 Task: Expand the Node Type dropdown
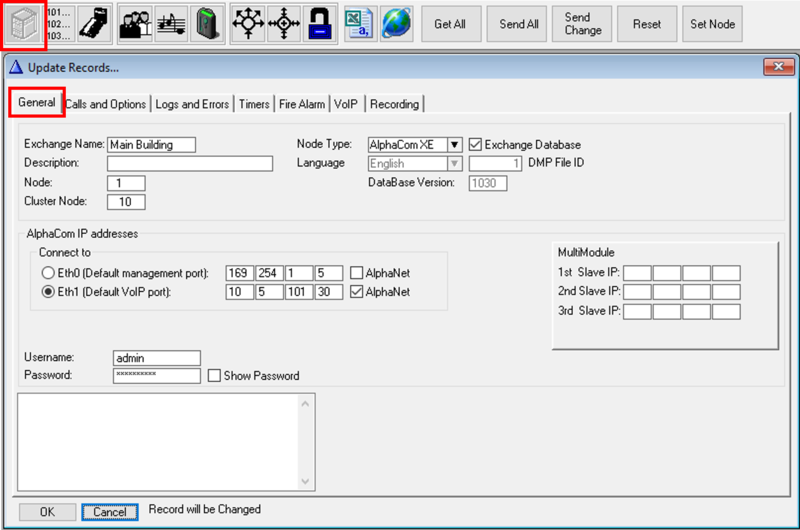click(455, 144)
